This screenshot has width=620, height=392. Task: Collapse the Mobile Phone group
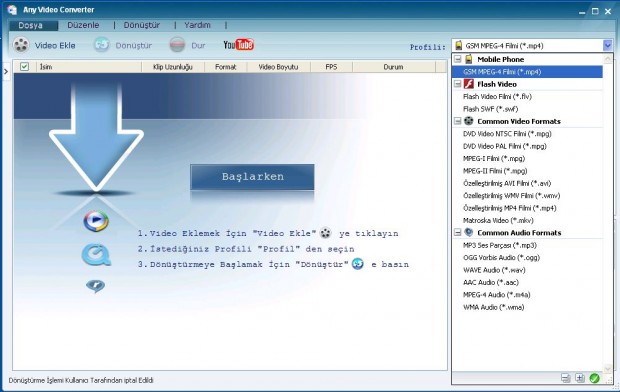pyautogui.click(x=457, y=59)
